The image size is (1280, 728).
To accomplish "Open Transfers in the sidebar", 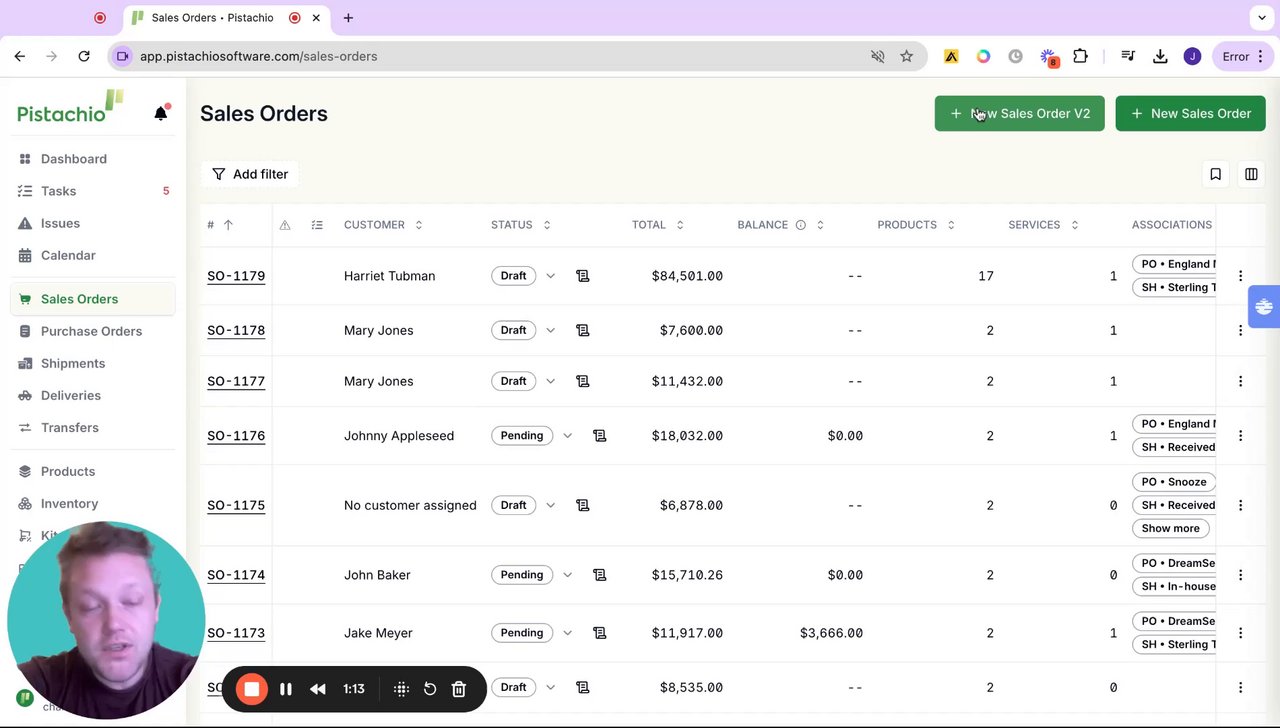I will pos(94,427).
